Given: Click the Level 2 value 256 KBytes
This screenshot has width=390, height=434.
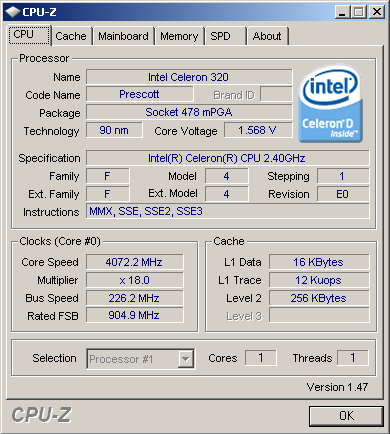Looking at the screenshot, I should 319,298.
